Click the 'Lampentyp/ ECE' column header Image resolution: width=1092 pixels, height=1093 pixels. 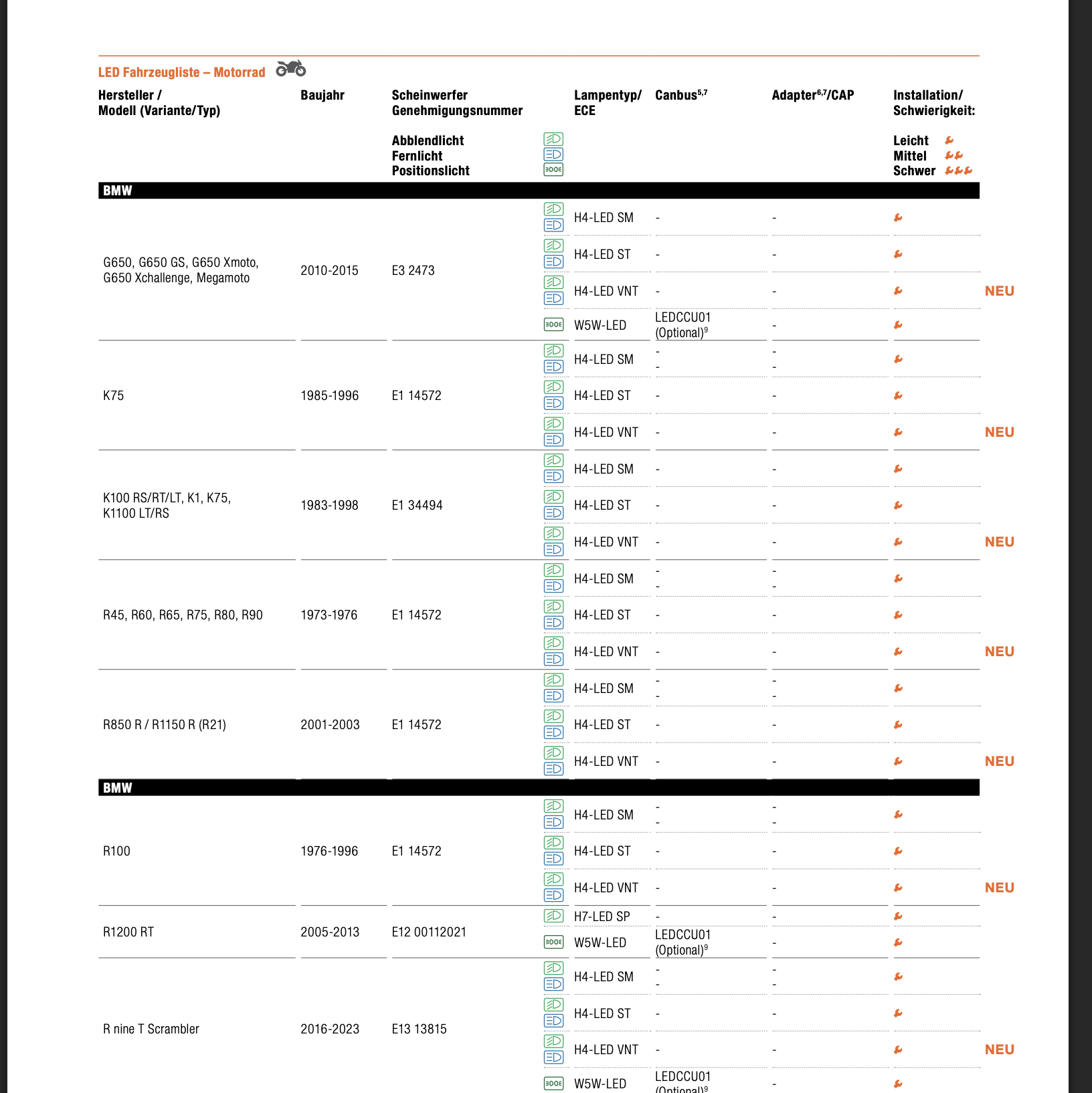(x=608, y=103)
